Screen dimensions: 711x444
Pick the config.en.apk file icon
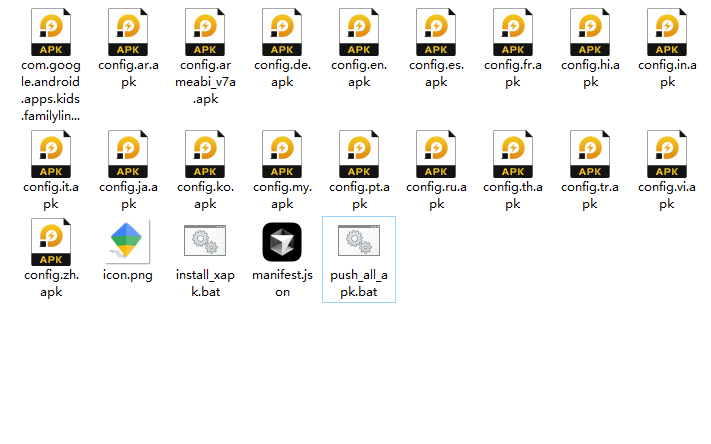click(x=359, y=32)
